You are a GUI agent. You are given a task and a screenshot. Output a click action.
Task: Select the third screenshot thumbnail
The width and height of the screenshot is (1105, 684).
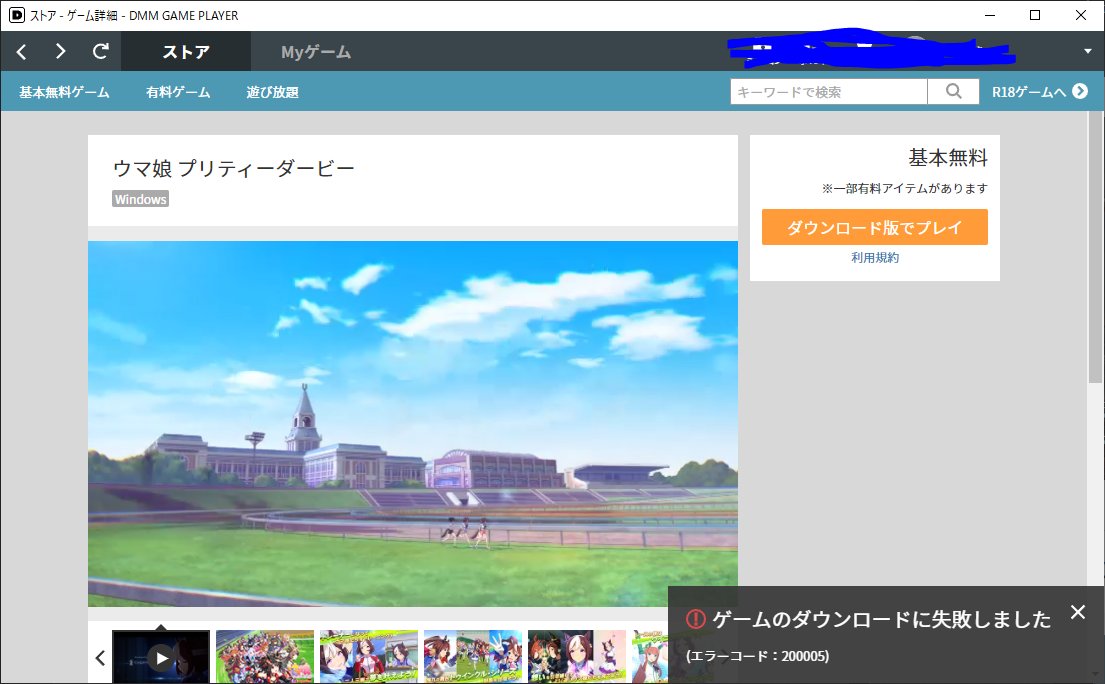point(369,657)
